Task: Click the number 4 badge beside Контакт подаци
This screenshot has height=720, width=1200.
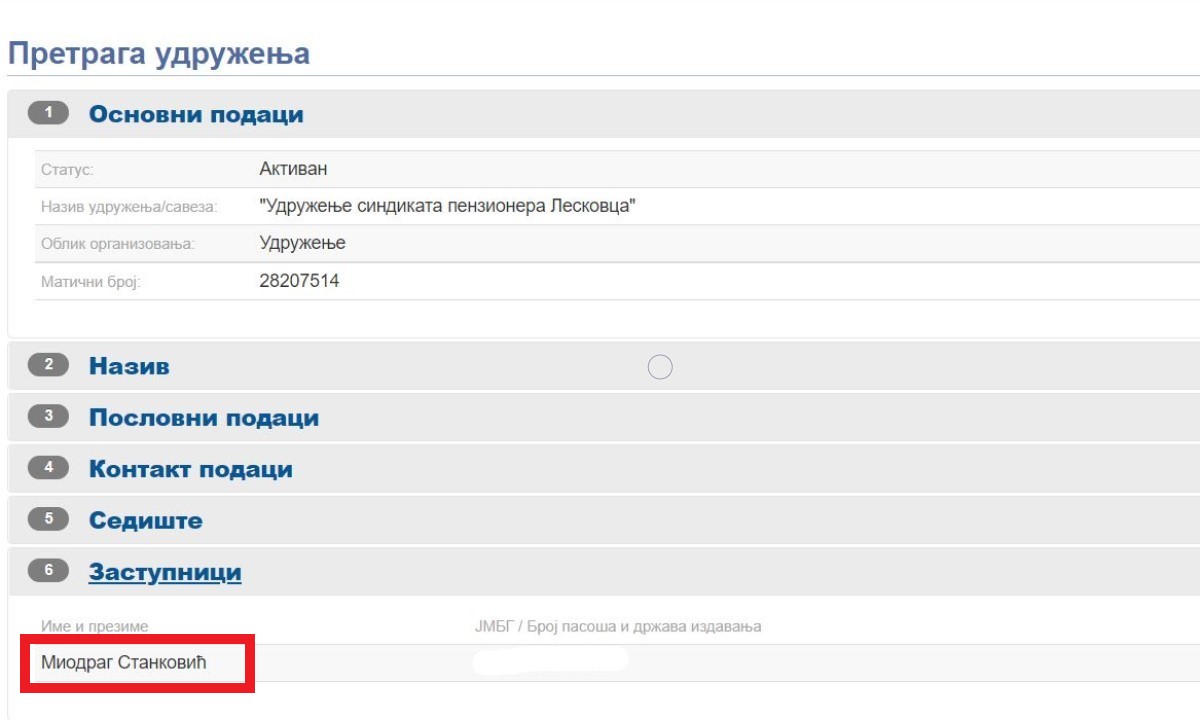Action: point(48,469)
